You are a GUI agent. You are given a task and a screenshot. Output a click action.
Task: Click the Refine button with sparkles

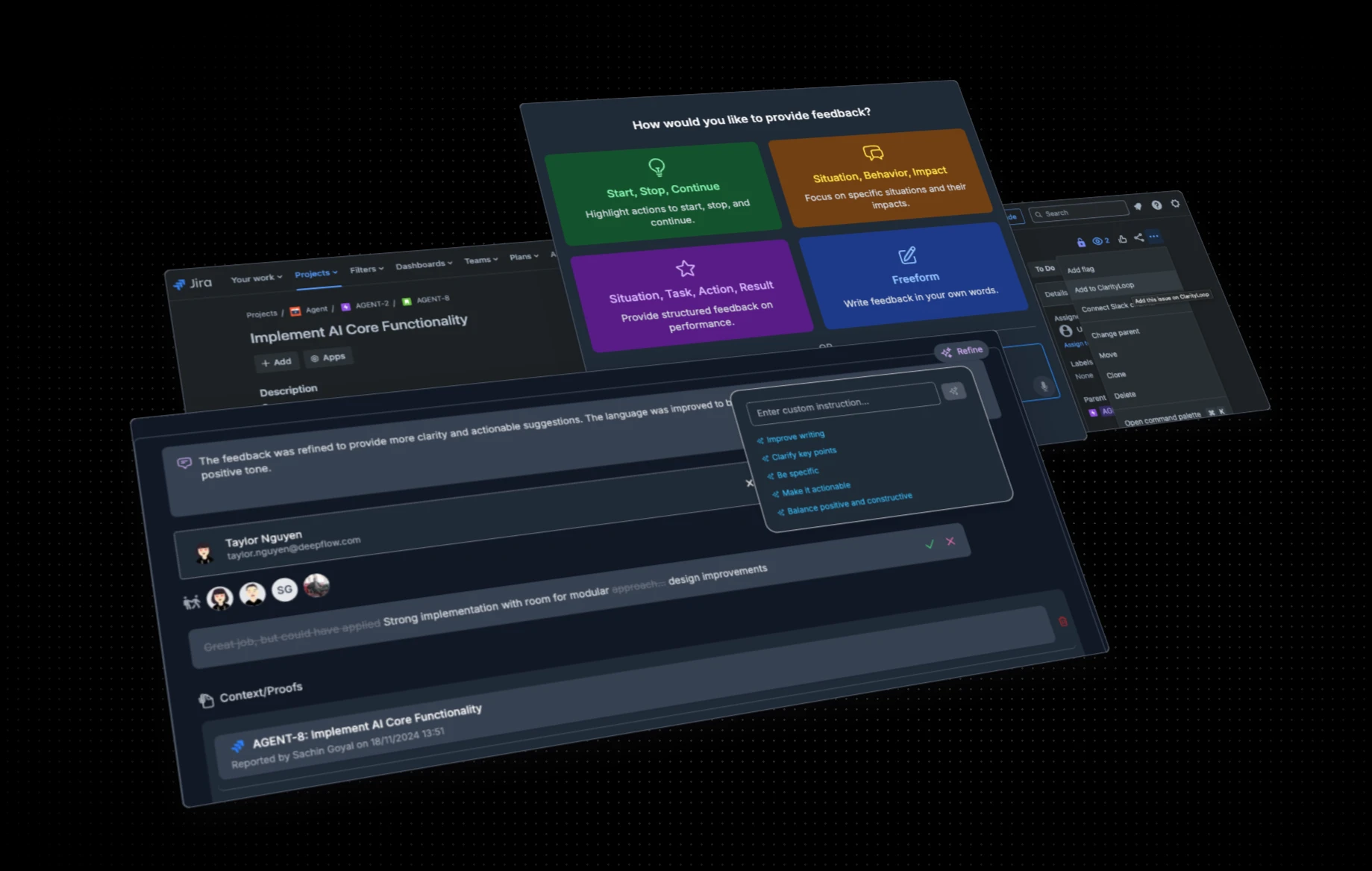point(962,351)
